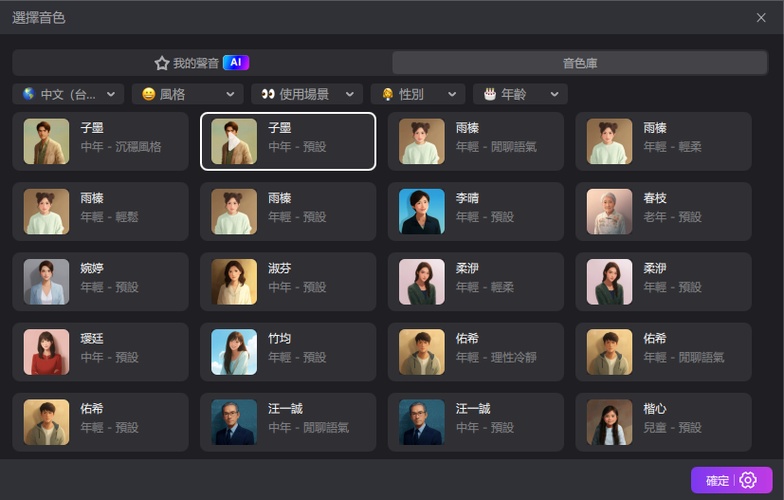Choose 雨榛 年輕 - 輕柔 voice avatar
Viewport: 784px width, 500px height.
coord(610,142)
